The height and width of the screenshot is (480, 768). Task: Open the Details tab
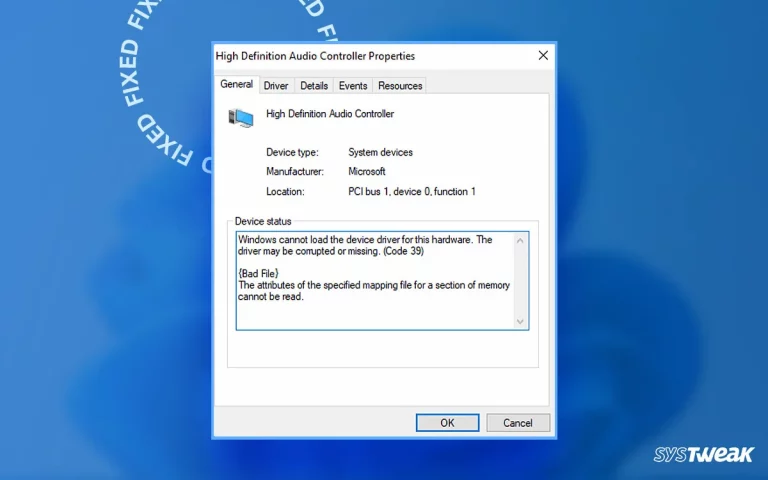tap(314, 86)
